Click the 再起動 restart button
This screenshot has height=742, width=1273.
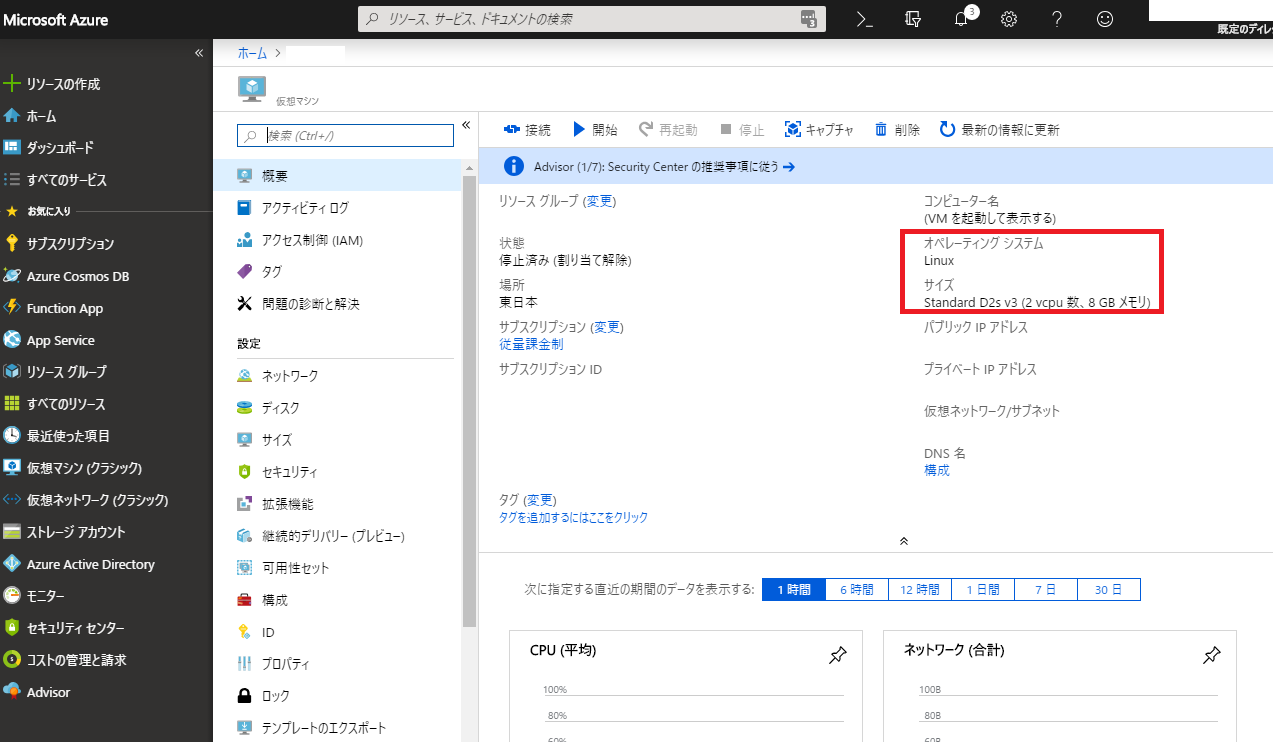tap(669, 130)
